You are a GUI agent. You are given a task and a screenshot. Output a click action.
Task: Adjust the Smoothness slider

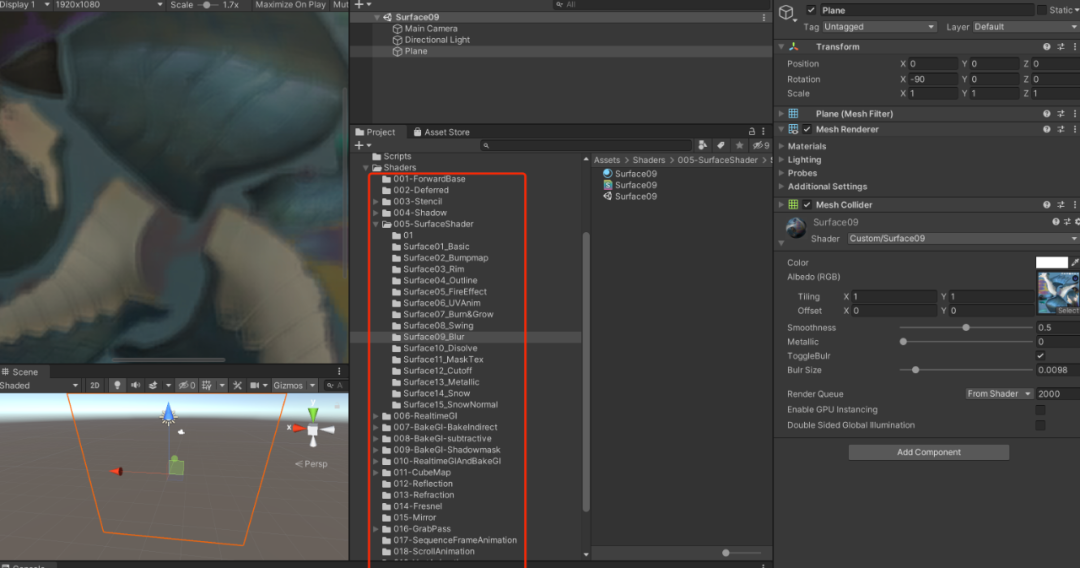pyautogui.click(x=966, y=328)
